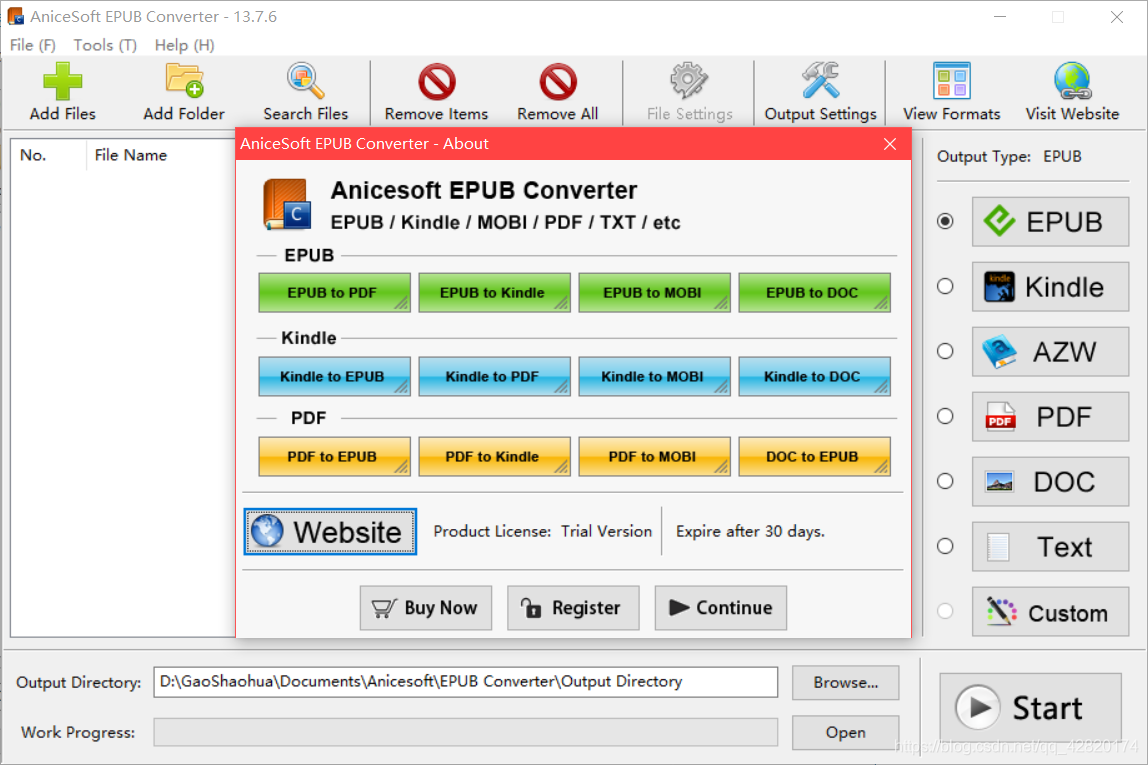
Task: Choose the Text output format button
Action: coord(1050,547)
